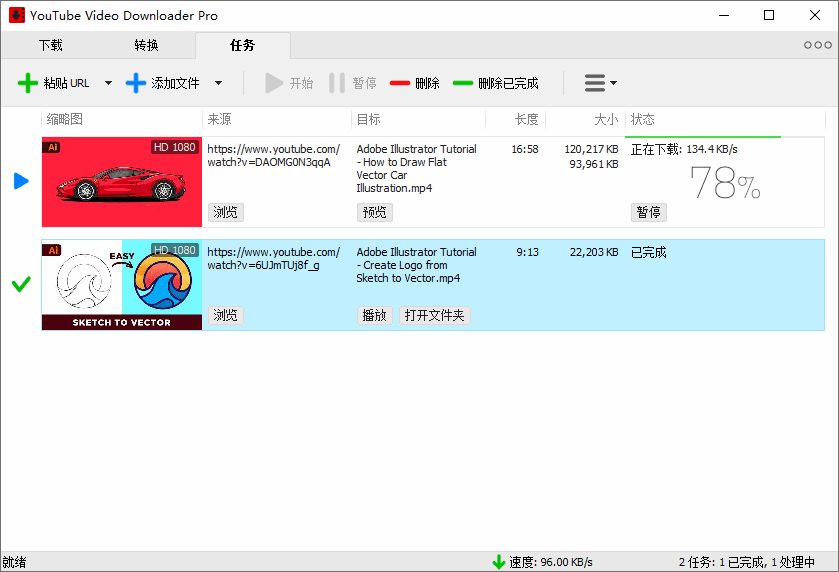Click the 120,217 KB size value
This screenshot has height=572, width=839.
click(591, 149)
